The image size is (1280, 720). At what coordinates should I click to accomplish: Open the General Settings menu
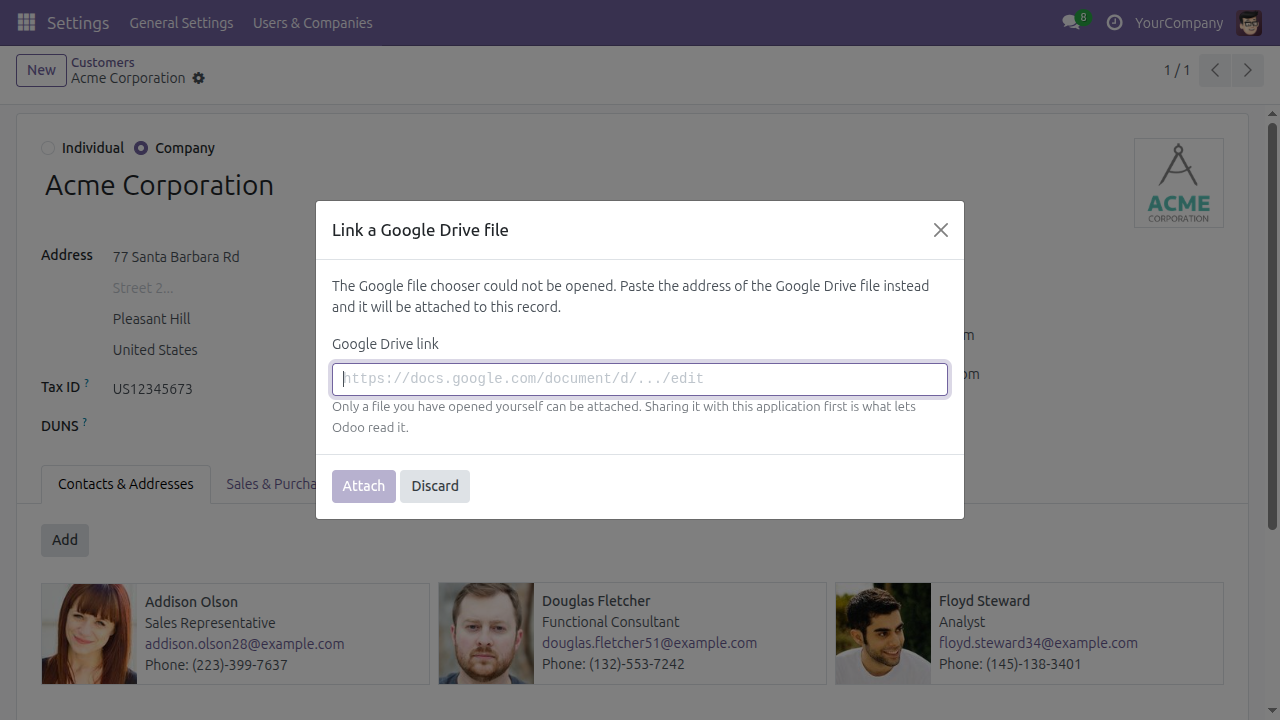181,22
